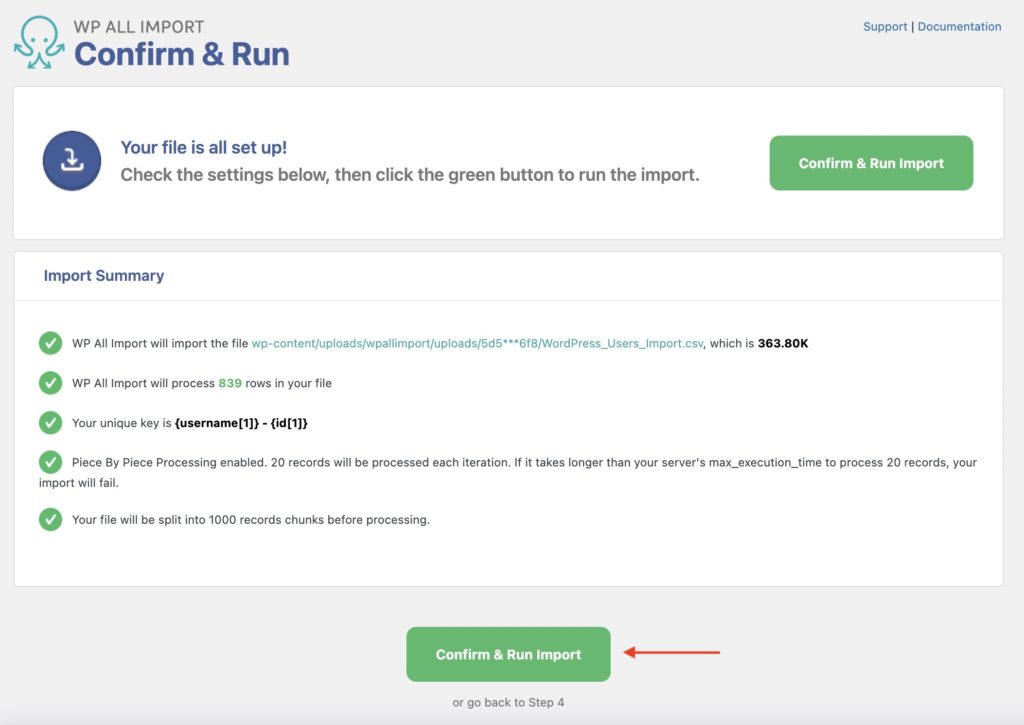Viewport: 1024px width, 725px height.
Task: Click the top Confirm & Run Import button
Action: [x=870, y=162]
